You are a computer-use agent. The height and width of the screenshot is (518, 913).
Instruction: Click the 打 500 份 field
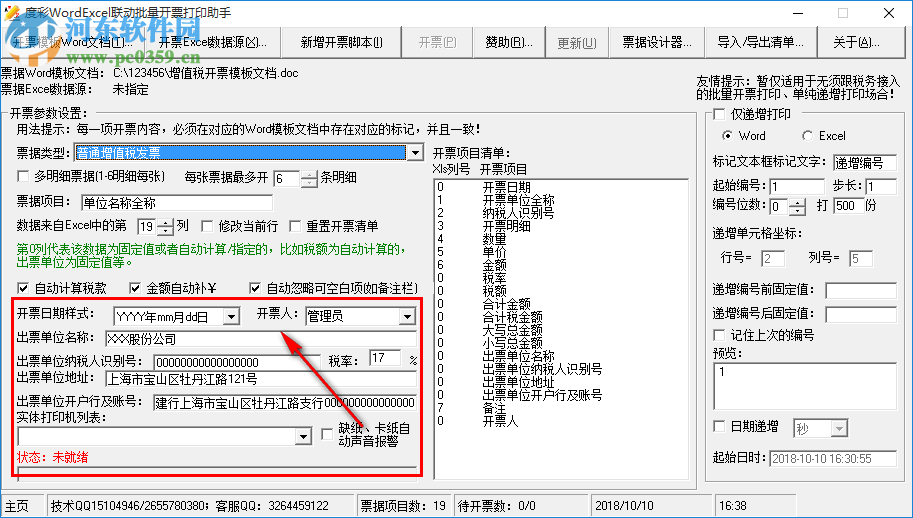coord(848,206)
